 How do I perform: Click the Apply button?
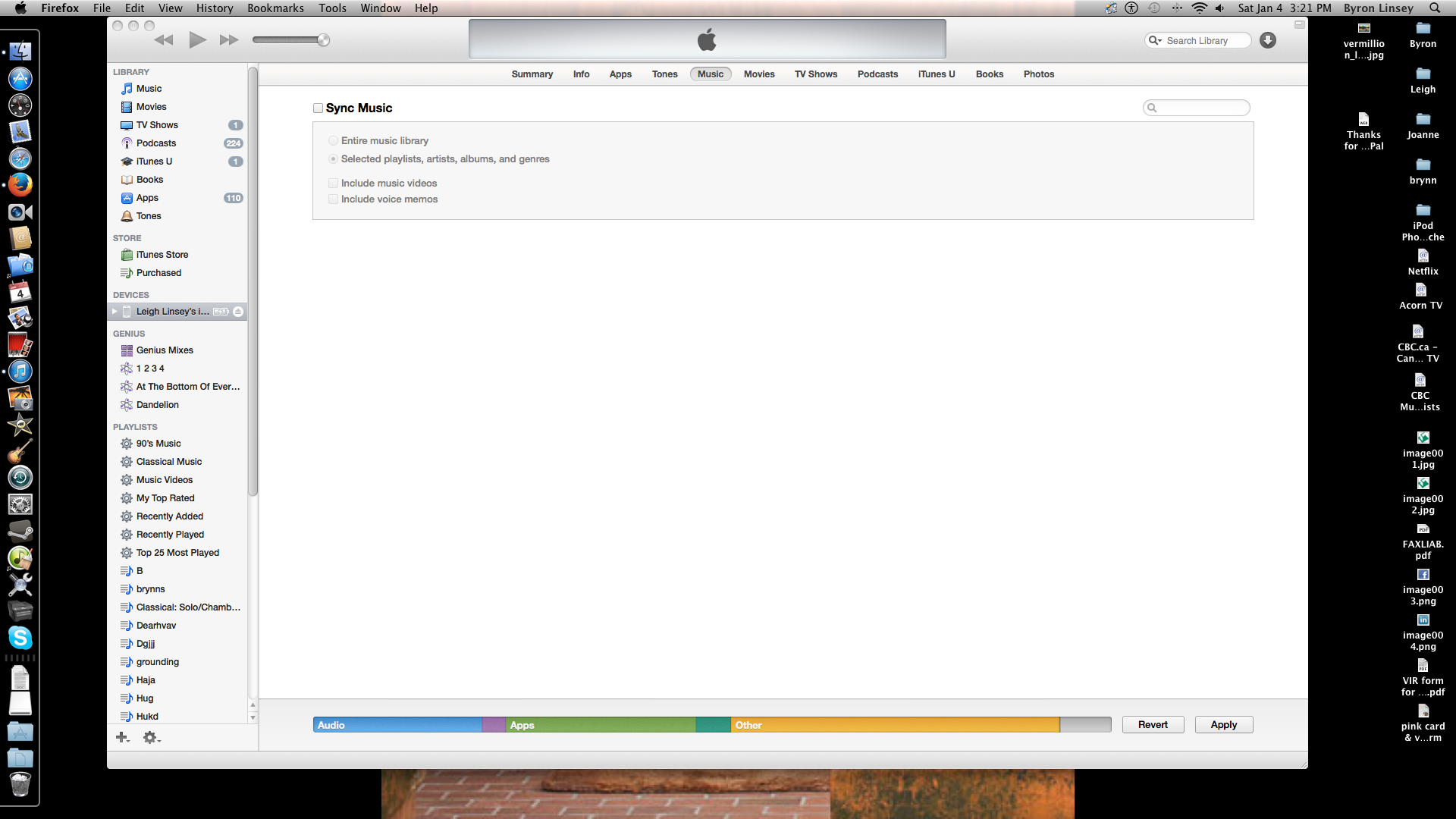click(1224, 725)
